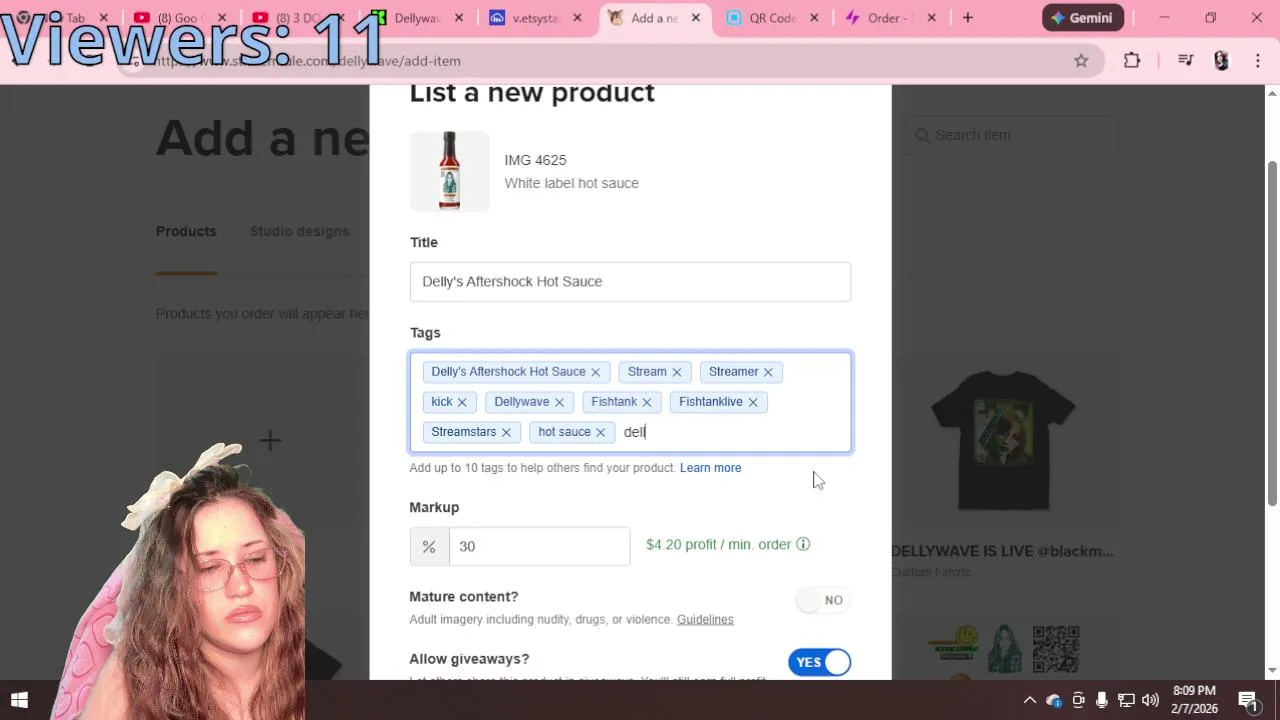This screenshot has height=720, width=1280.
Task: Open the "DELLYWAVE IS LIVE" product title
Action: point(1002,551)
